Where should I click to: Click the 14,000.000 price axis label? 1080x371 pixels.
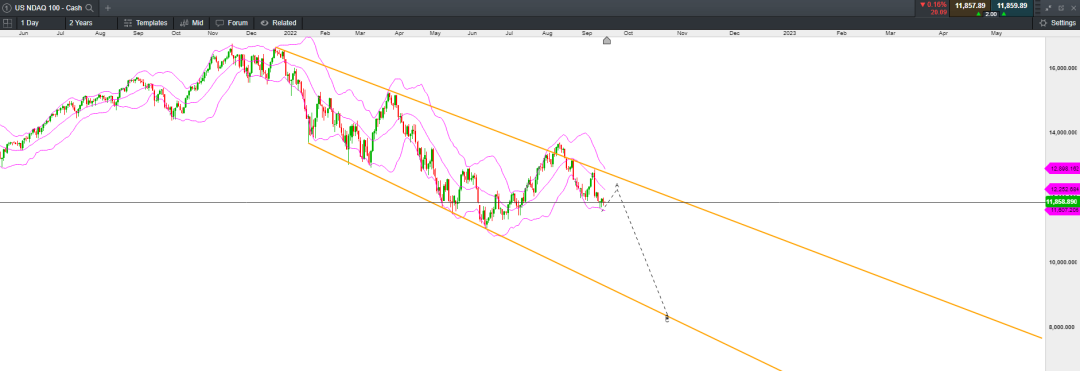1063,132
